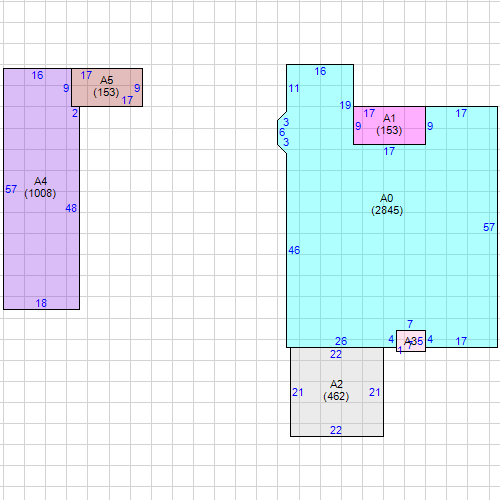The image size is (500, 500).
Task: Click dimension 21 on A2's right side
Action: coord(375,392)
